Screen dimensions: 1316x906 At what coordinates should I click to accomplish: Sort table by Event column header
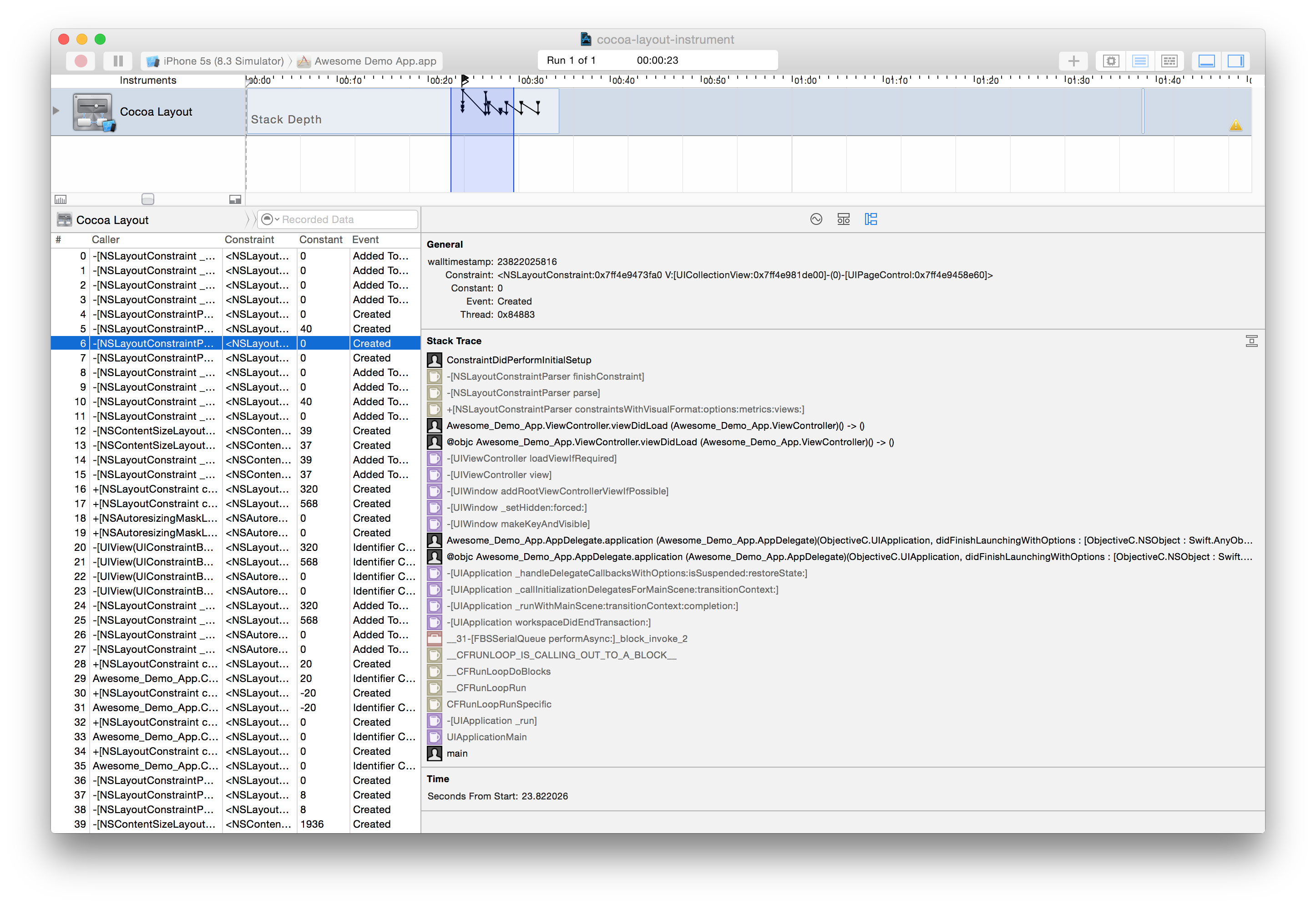tap(384, 239)
